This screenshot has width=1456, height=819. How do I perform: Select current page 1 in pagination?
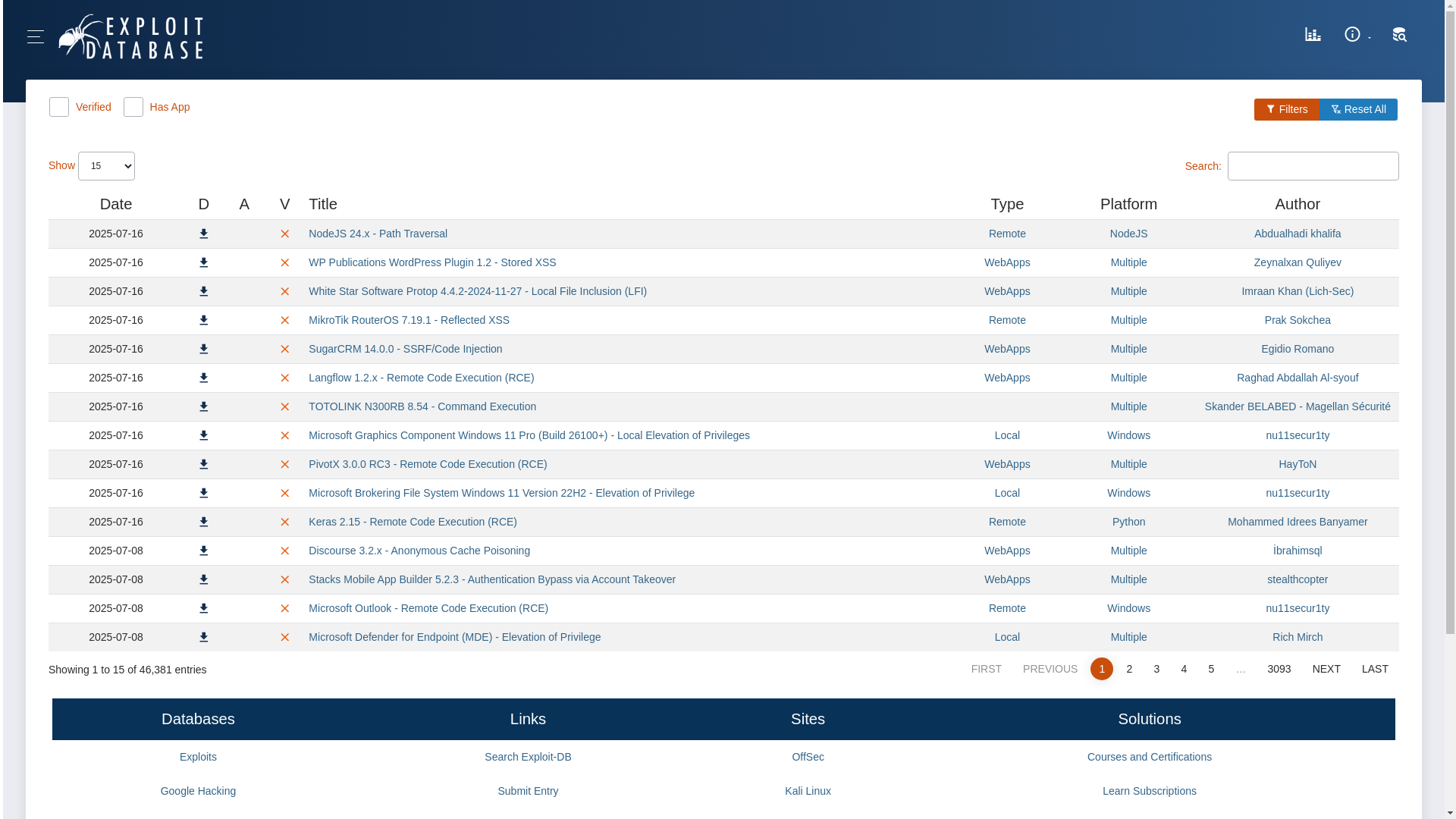click(1102, 669)
